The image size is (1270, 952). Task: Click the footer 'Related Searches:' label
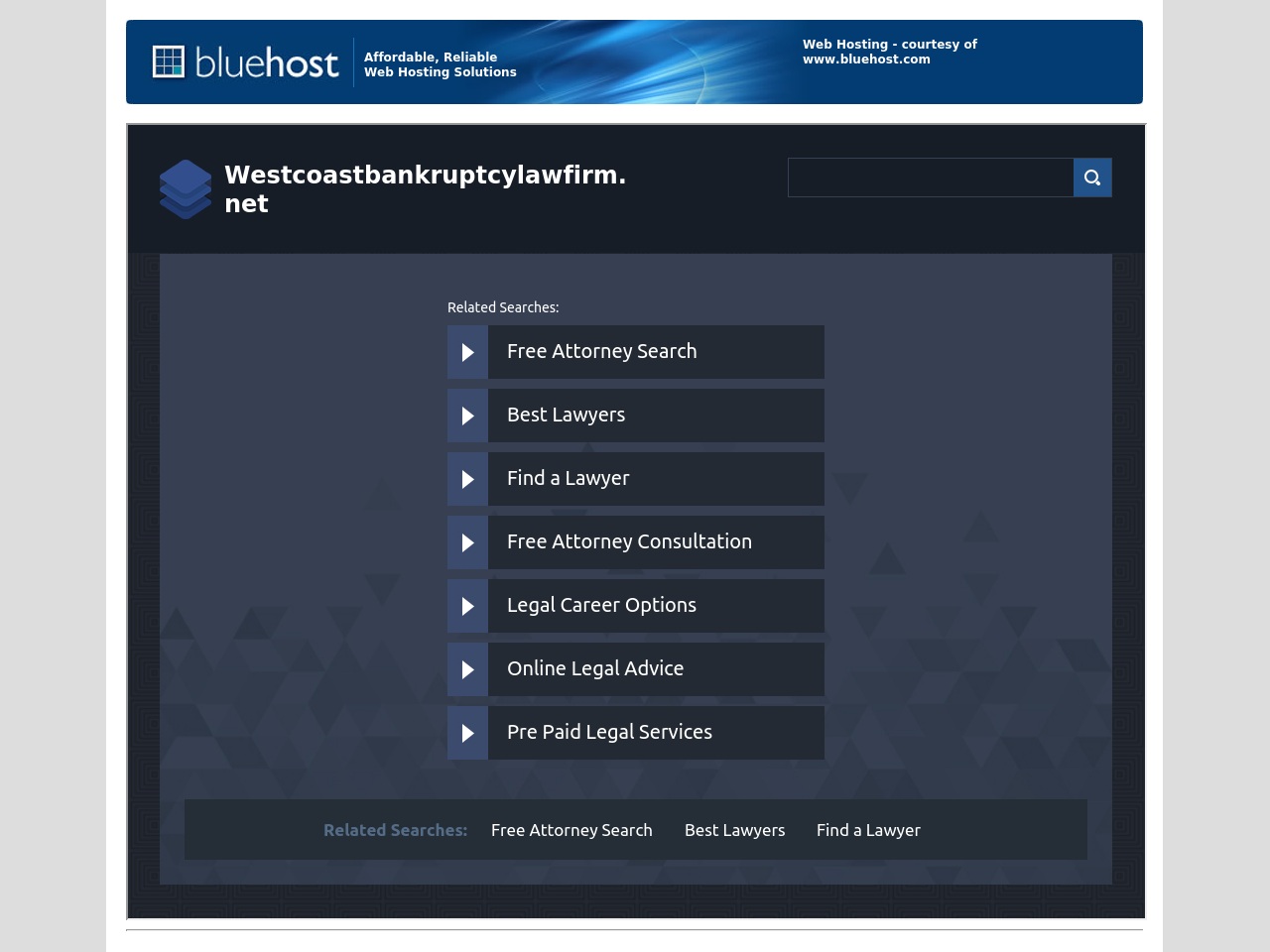(x=395, y=830)
